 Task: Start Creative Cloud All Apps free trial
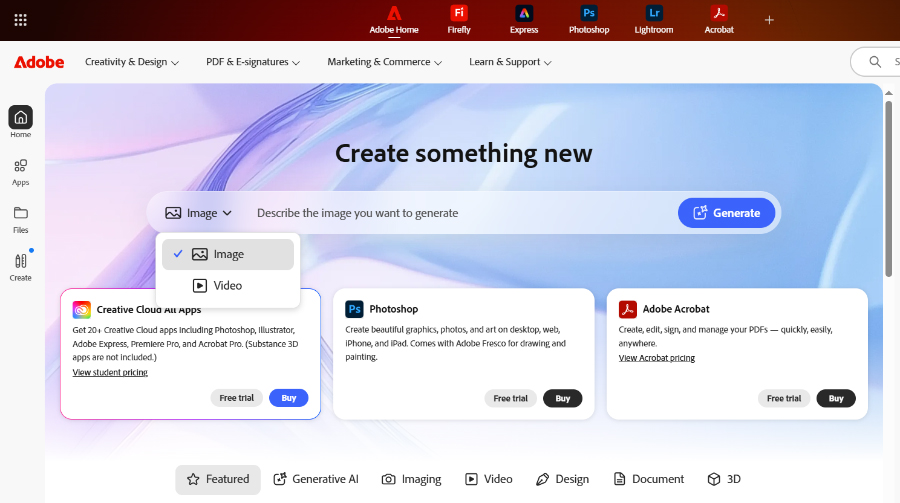point(236,398)
